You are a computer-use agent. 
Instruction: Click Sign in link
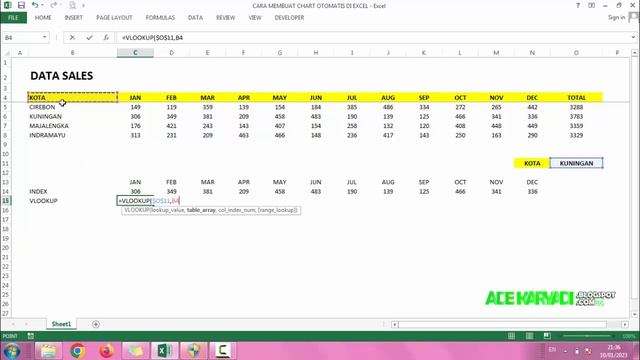(616, 18)
